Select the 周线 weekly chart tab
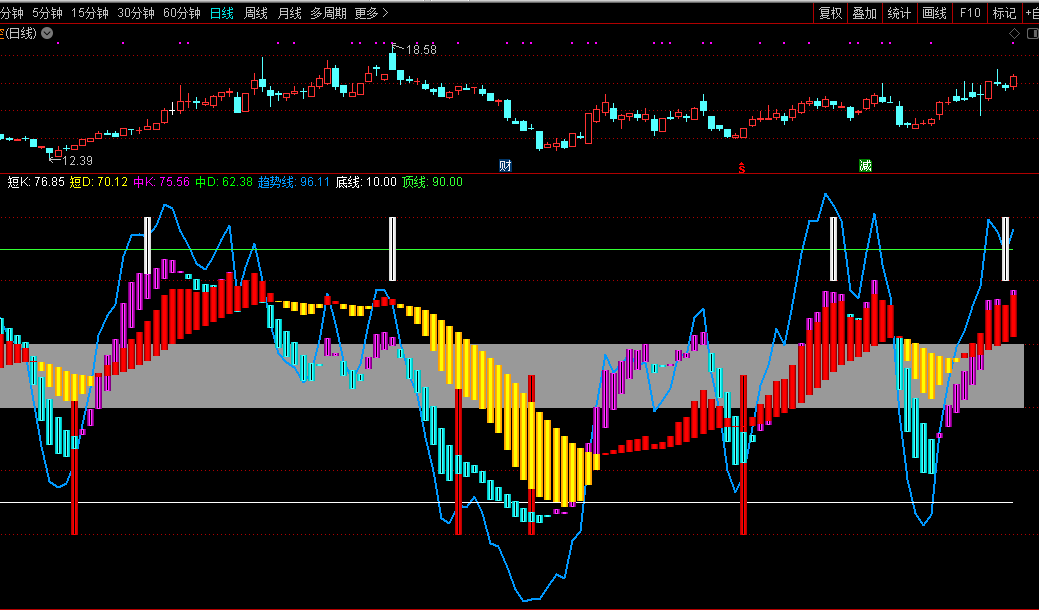The height and width of the screenshot is (610, 1039). pos(256,13)
